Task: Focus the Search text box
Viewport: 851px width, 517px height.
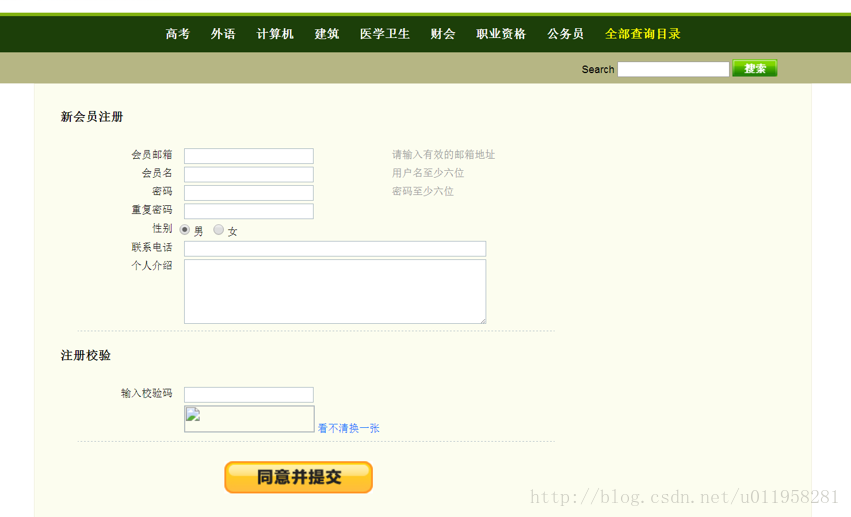Action: pos(673,69)
